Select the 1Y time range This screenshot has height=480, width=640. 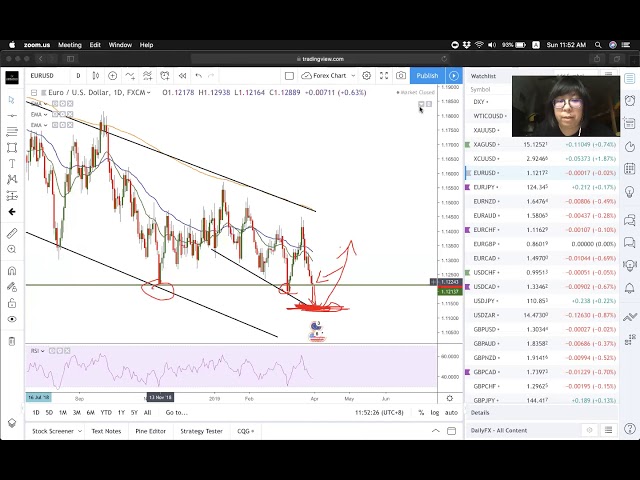coord(121,412)
